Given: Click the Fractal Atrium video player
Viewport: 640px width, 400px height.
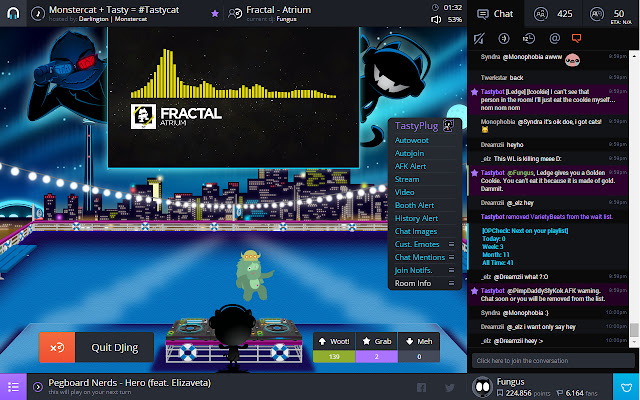Looking at the screenshot, I should point(233,97).
